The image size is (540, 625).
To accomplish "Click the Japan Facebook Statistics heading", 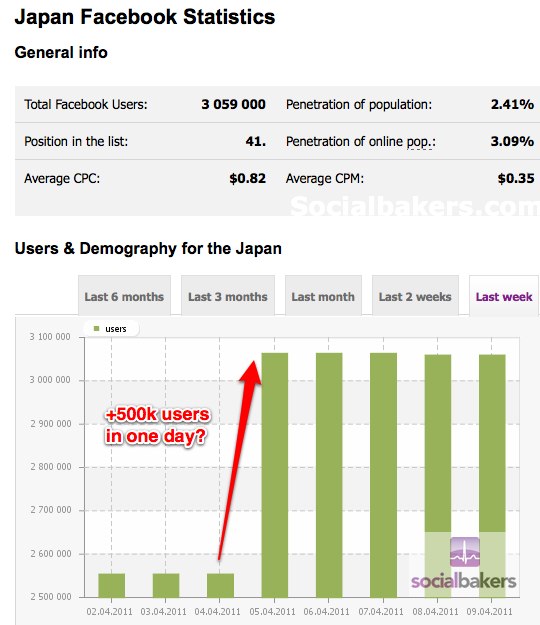I will click(x=145, y=17).
